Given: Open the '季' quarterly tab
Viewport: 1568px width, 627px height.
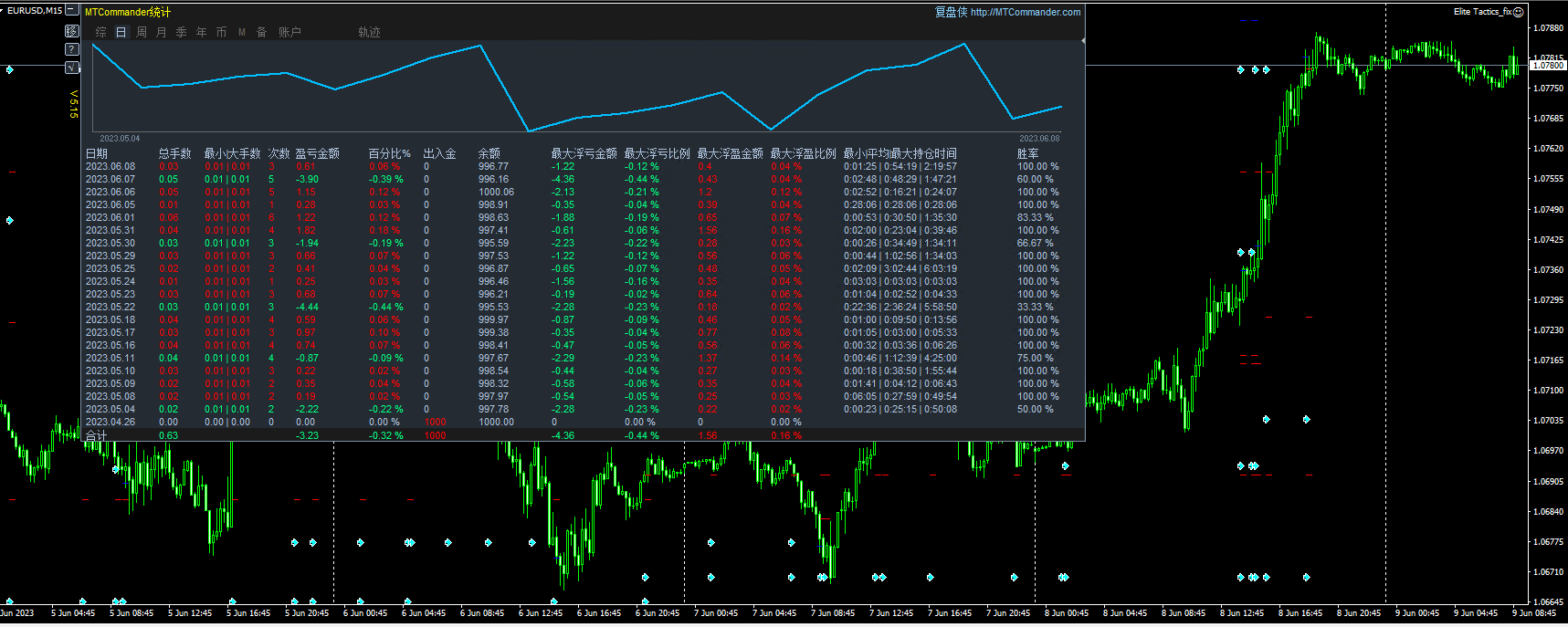Looking at the screenshot, I should click(x=182, y=32).
